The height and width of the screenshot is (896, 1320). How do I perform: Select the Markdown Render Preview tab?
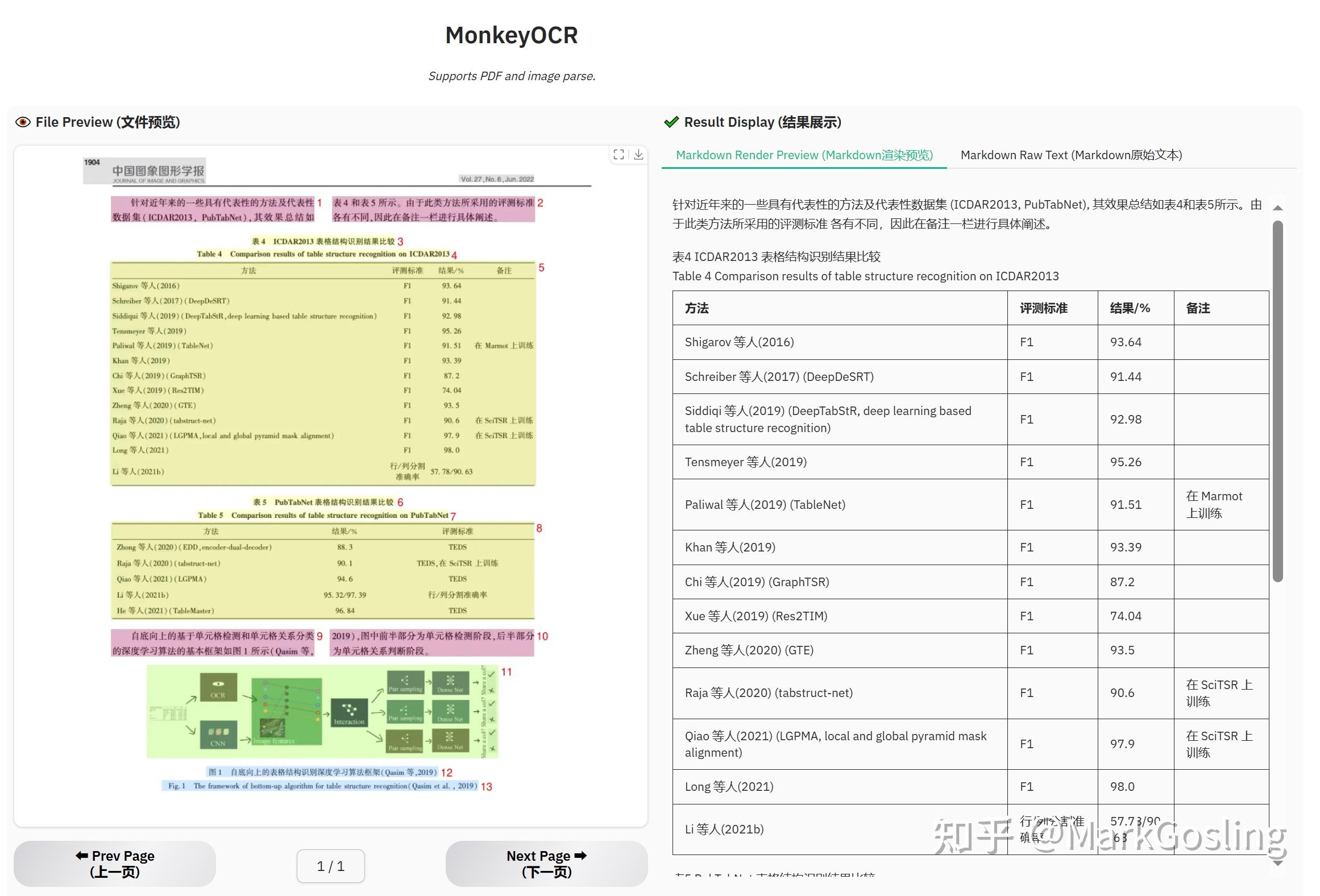pos(804,155)
